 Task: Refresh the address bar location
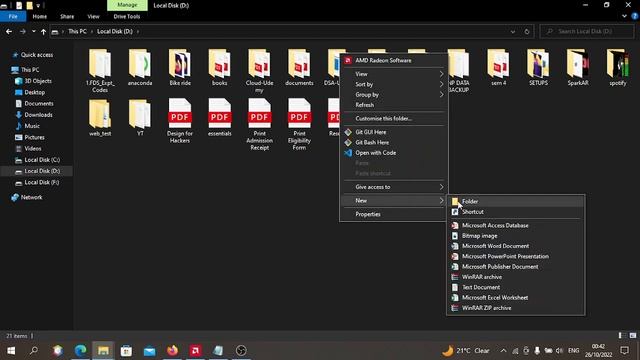coord(527,31)
